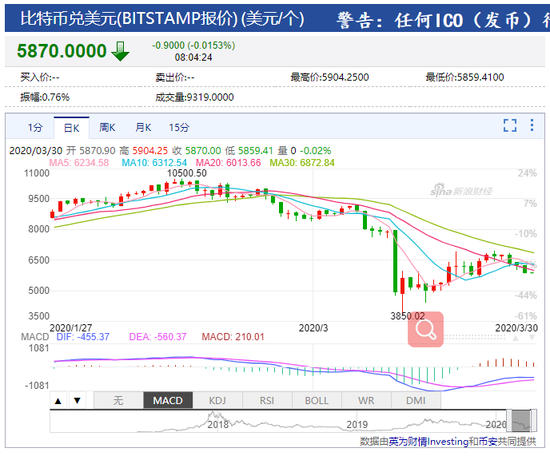This screenshot has width=550, height=456.
Task: Click the MA20: 6013.66 legend label
Action: [x=228, y=163]
